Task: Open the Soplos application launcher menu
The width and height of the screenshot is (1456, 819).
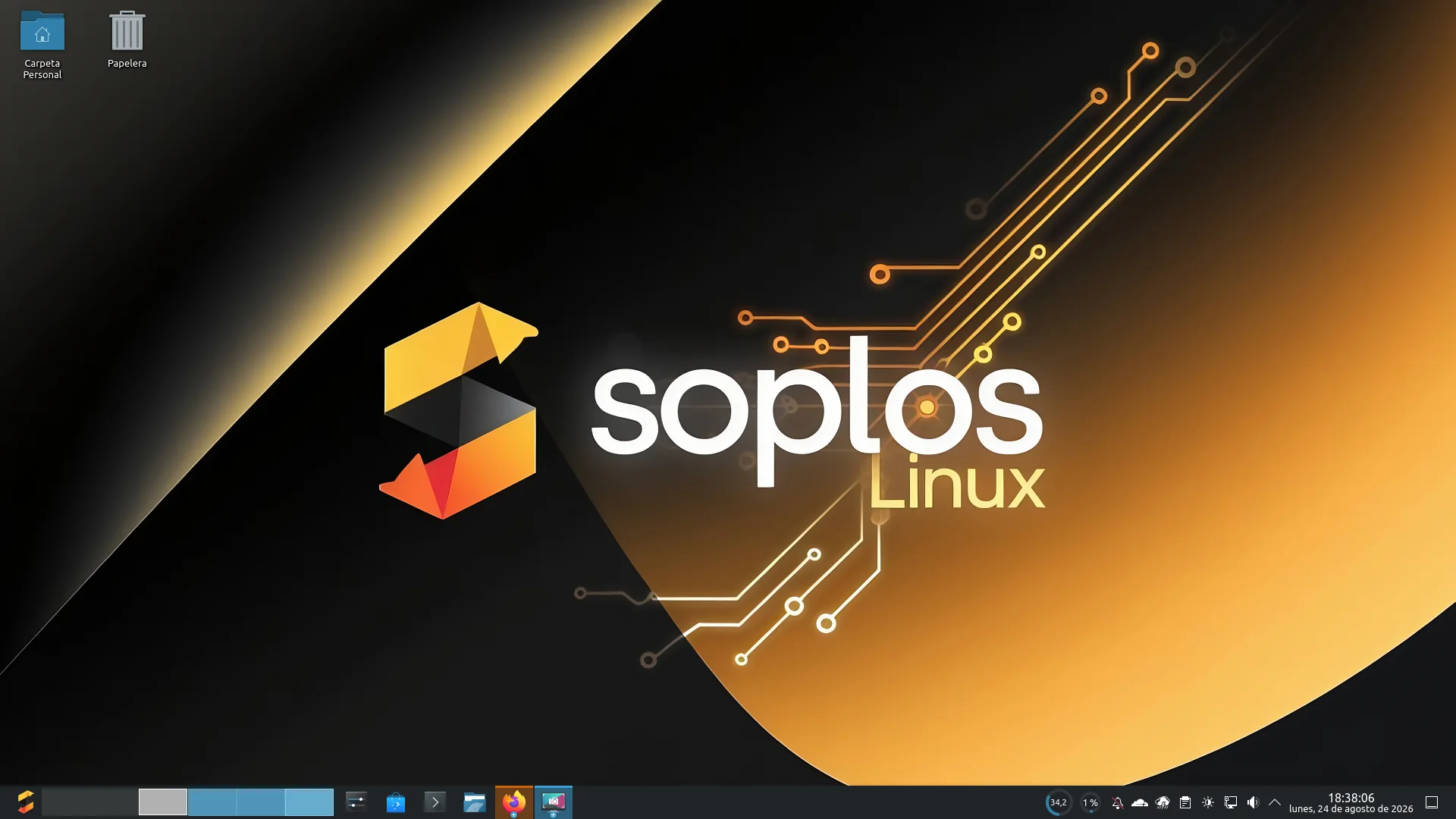Action: pyautogui.click(x=25, y=802)
